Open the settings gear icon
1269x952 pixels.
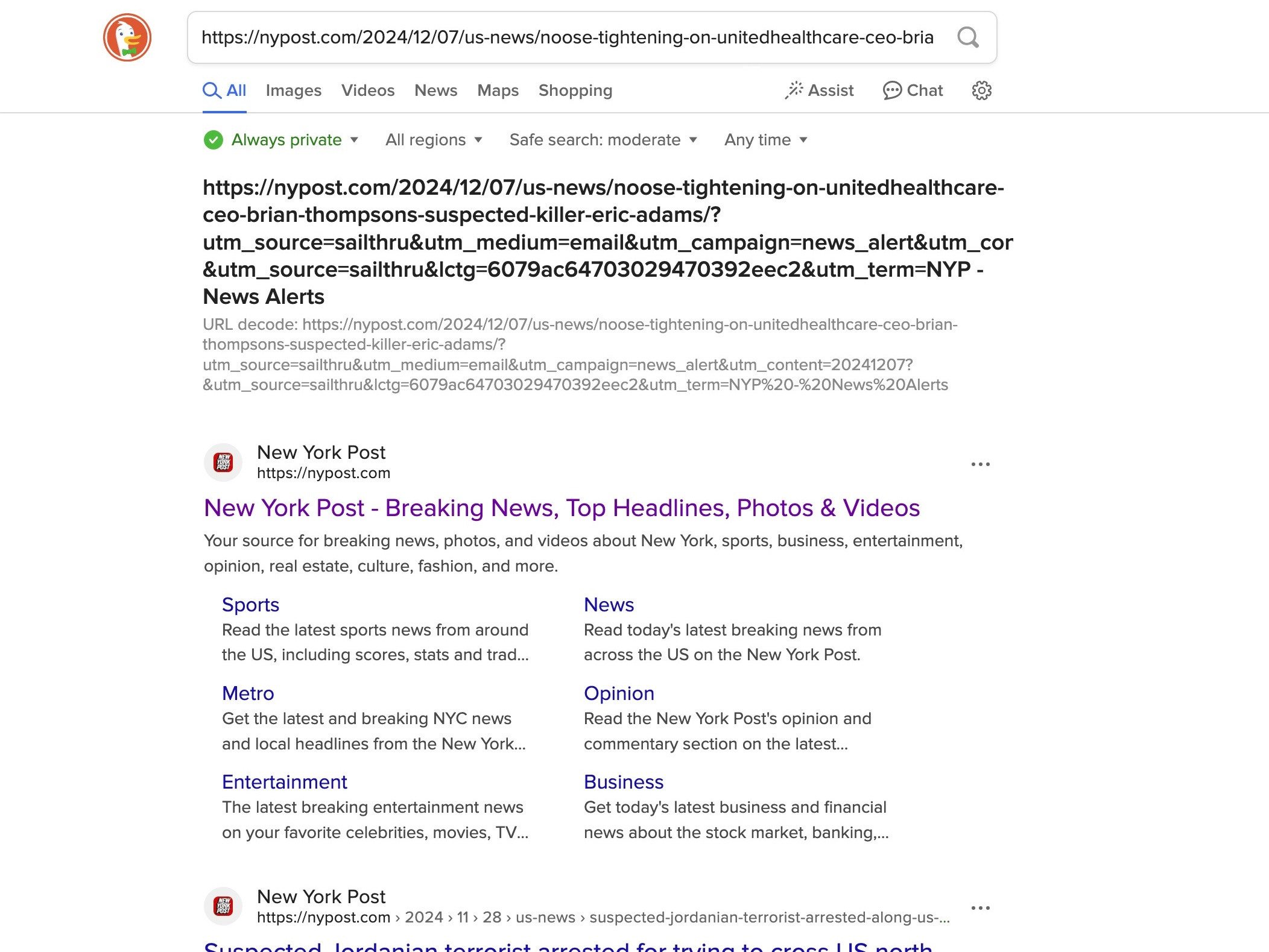click(x=981, y=90)
